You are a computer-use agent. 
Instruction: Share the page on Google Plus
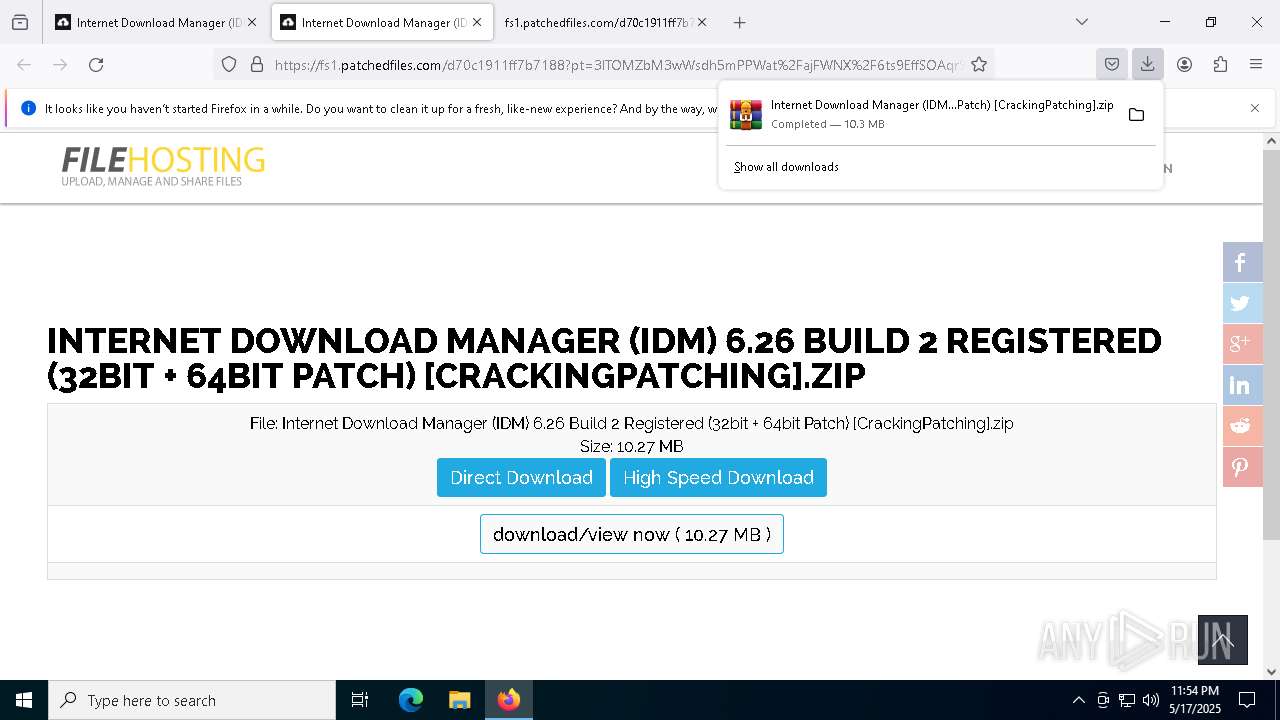coord(1243,344)
